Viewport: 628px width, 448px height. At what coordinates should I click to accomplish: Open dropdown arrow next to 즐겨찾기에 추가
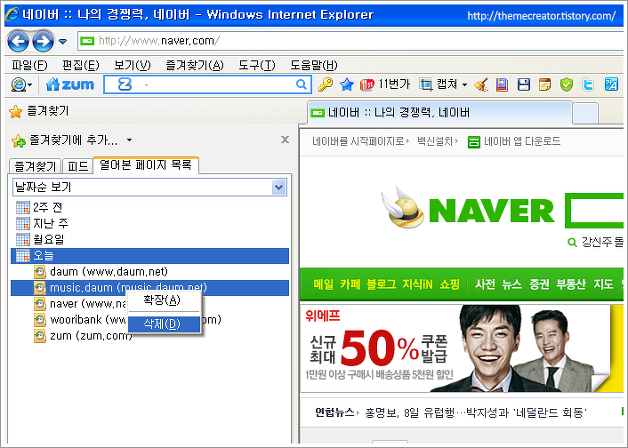tap(129, 140)
